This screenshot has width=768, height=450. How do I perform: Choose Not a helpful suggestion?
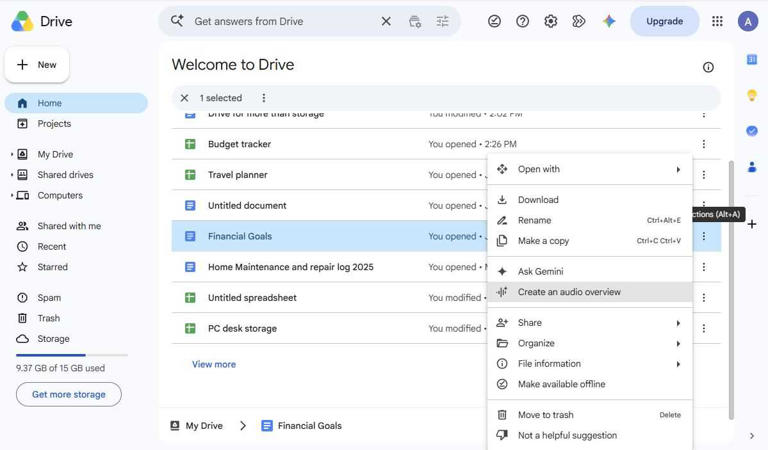coord(590,435)
